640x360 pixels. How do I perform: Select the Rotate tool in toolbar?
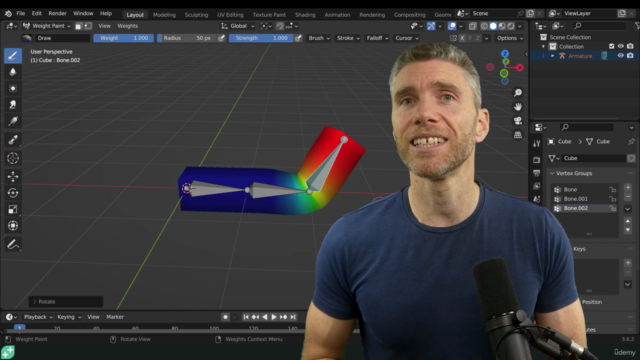[x=13, y=193]
